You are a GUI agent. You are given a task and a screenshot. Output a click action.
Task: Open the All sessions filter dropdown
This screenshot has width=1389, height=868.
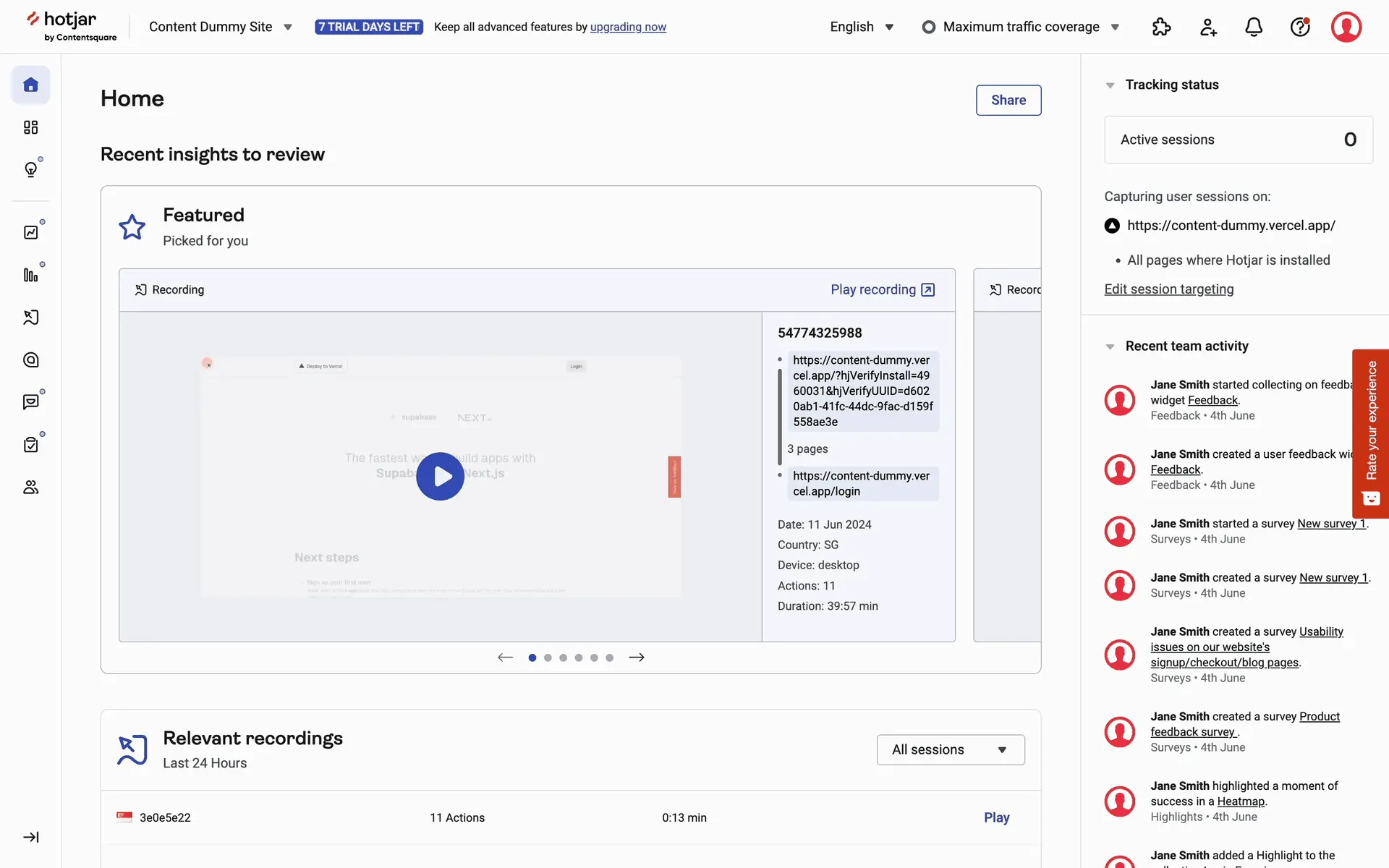point(950,749)
